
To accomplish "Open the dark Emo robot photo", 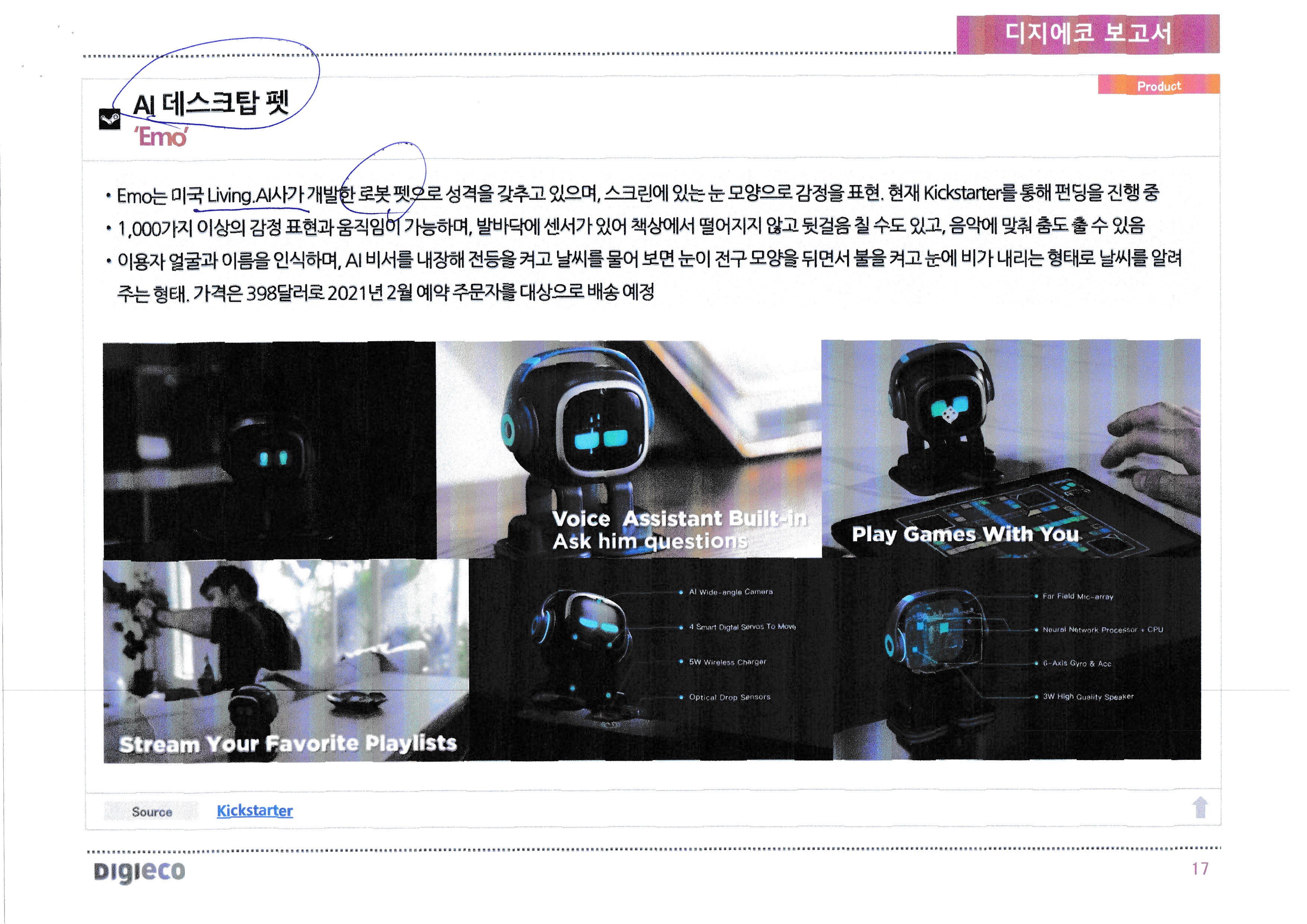I will pyautogui.click(x=269, y=450).
